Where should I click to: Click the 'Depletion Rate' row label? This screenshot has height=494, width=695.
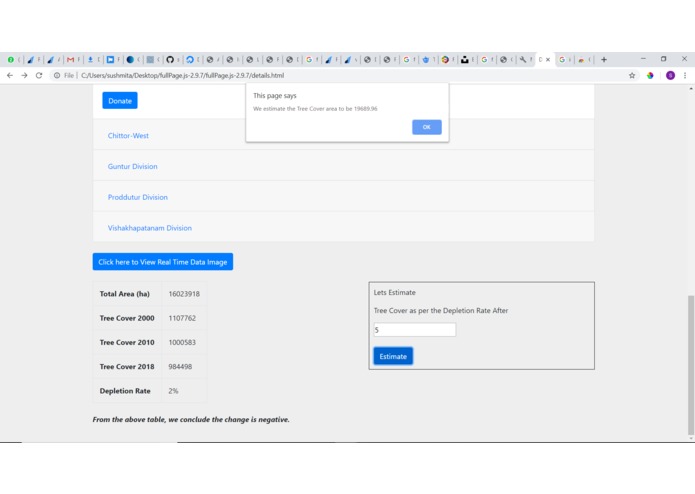coord(125,391)
